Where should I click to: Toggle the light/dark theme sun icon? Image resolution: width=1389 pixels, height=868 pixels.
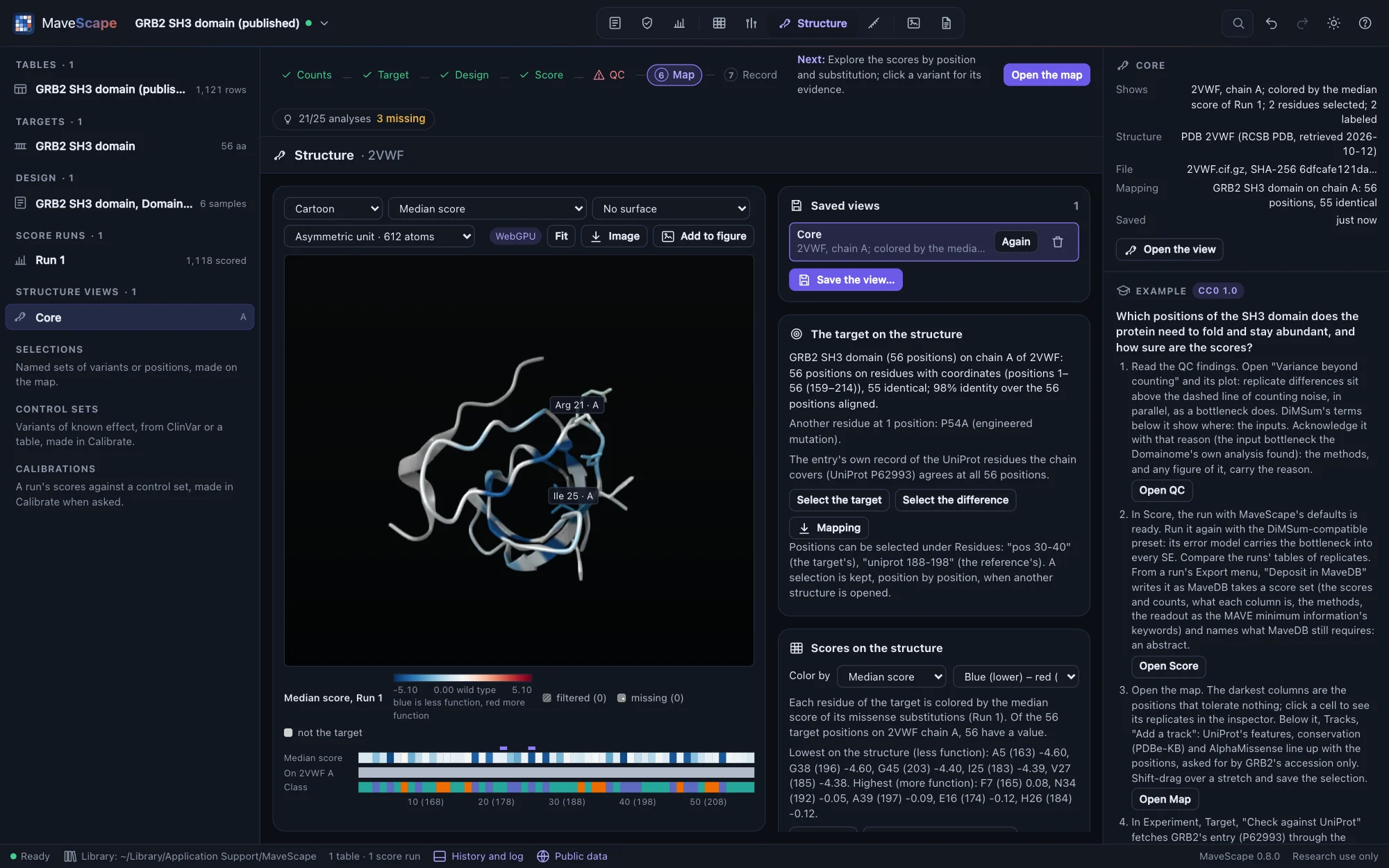pyautogui.click(x=1333, y=23)
